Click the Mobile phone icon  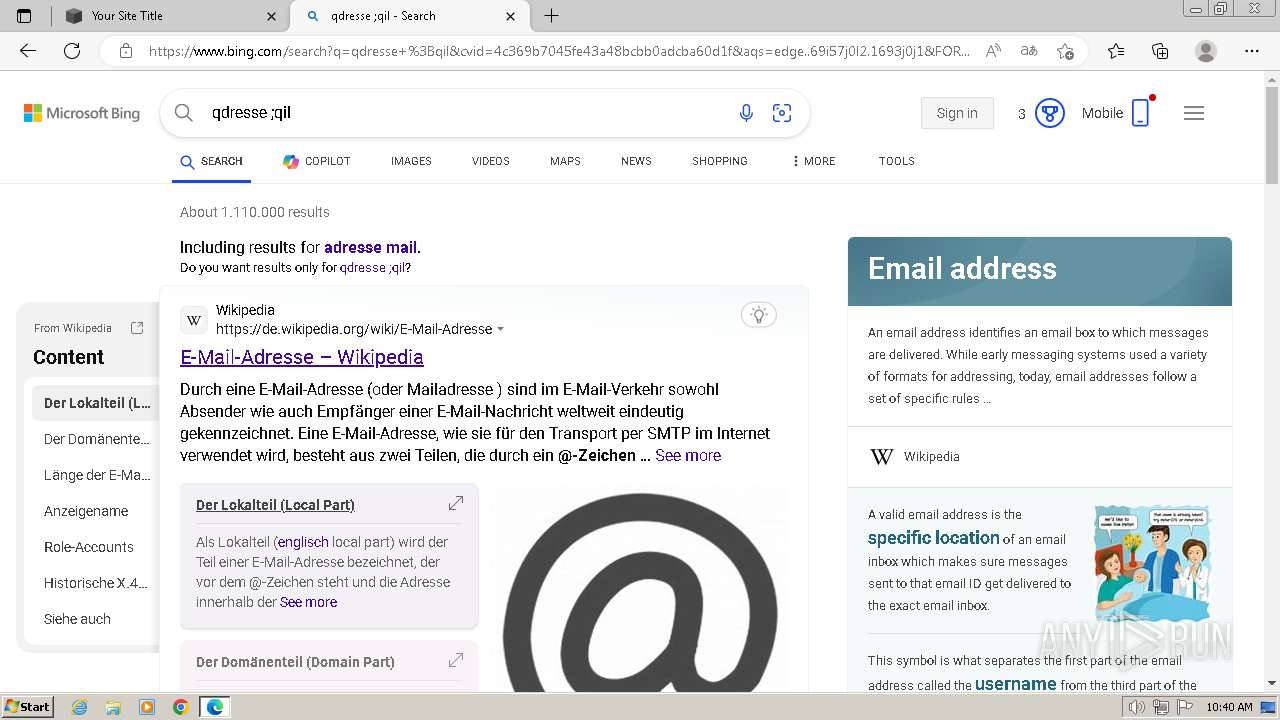pos(1140,113)
